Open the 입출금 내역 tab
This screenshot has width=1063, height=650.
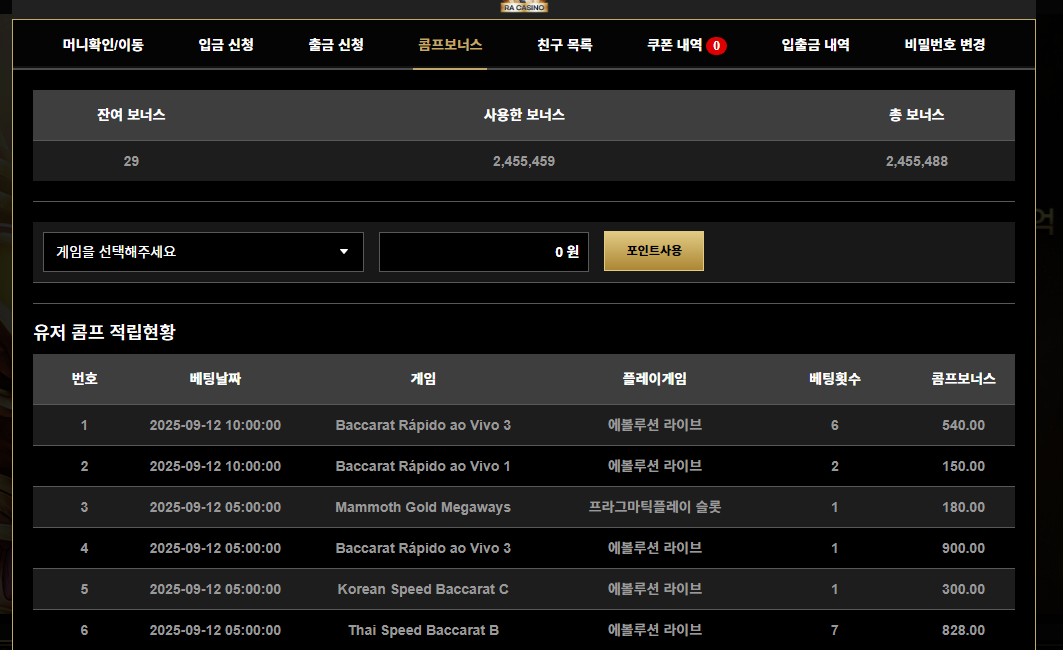coord(816,45)
